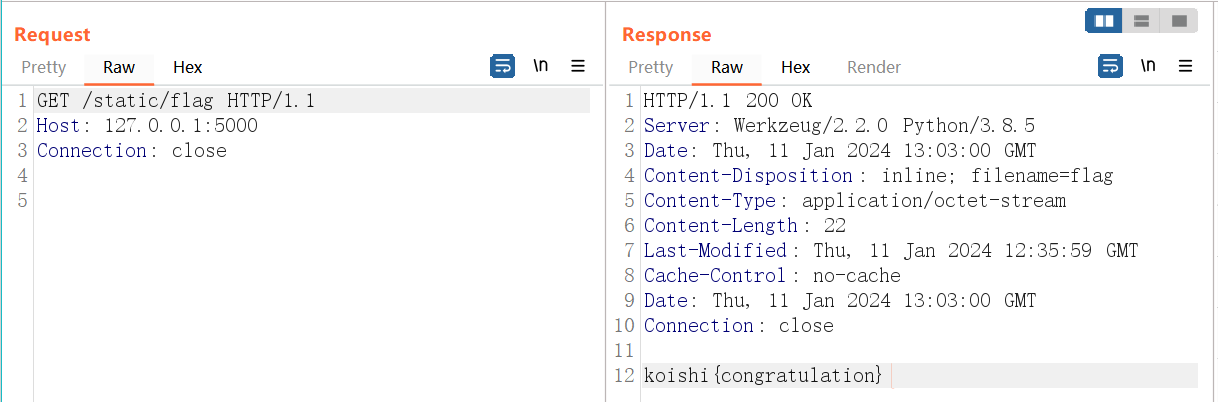The height and width of the screenshot is (402, 1218).
Task: Toggle word wrap icon in Response panel
Action: (x=1110, y=67)
